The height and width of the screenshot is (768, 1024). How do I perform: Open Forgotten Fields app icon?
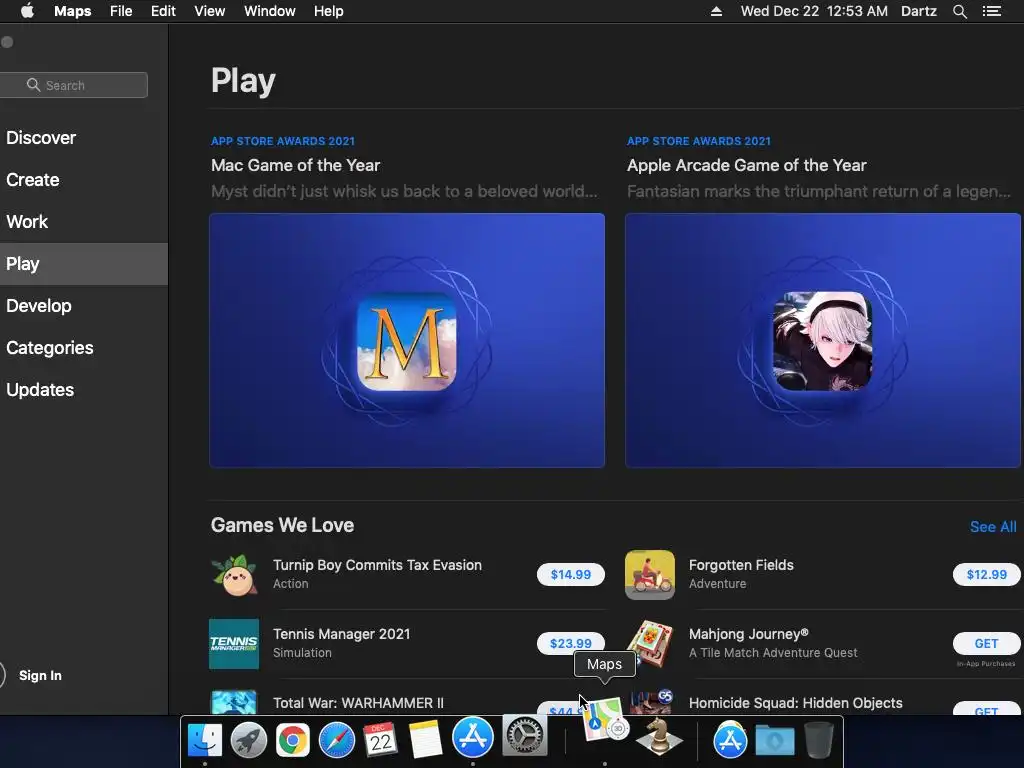(x=650, y=575)
